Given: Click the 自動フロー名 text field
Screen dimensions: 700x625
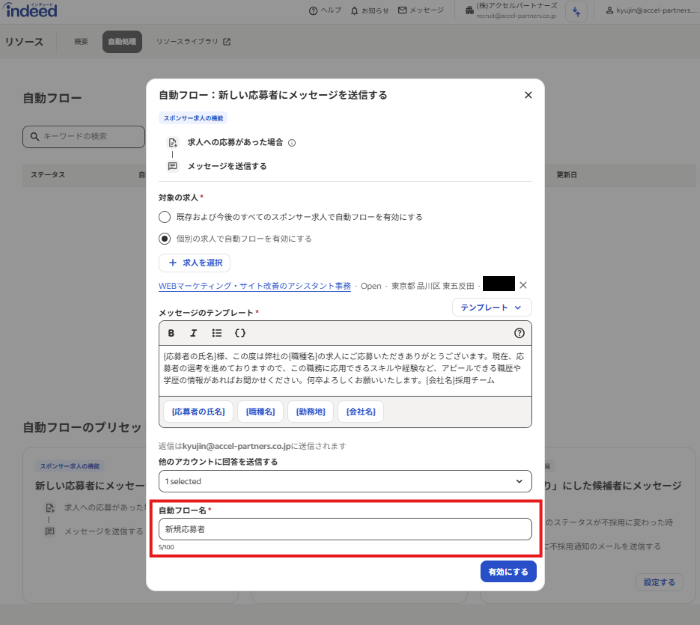Looking at the screenshot, I should pos(345,529).
